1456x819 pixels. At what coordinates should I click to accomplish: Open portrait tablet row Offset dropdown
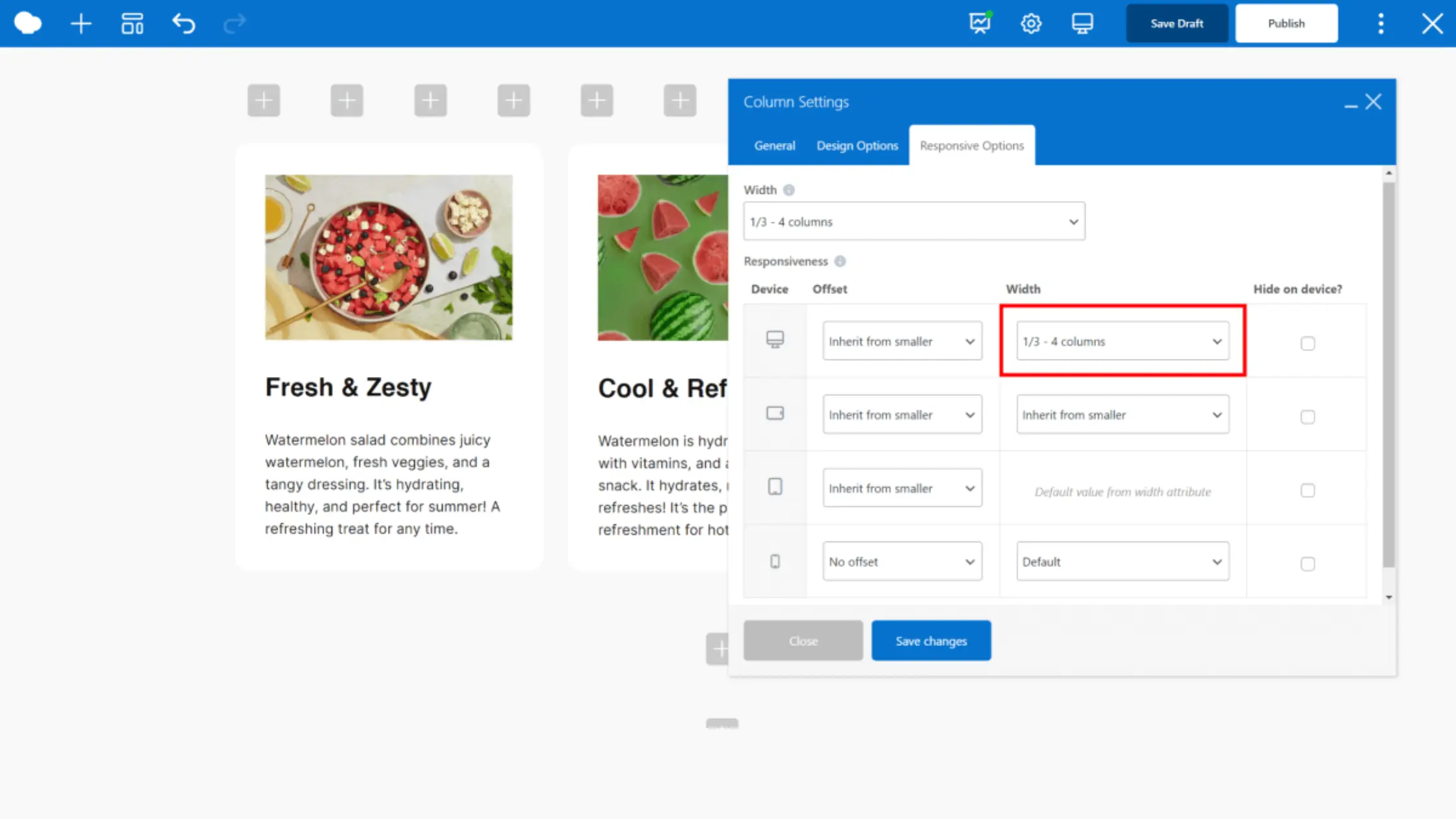pos(902,488)
